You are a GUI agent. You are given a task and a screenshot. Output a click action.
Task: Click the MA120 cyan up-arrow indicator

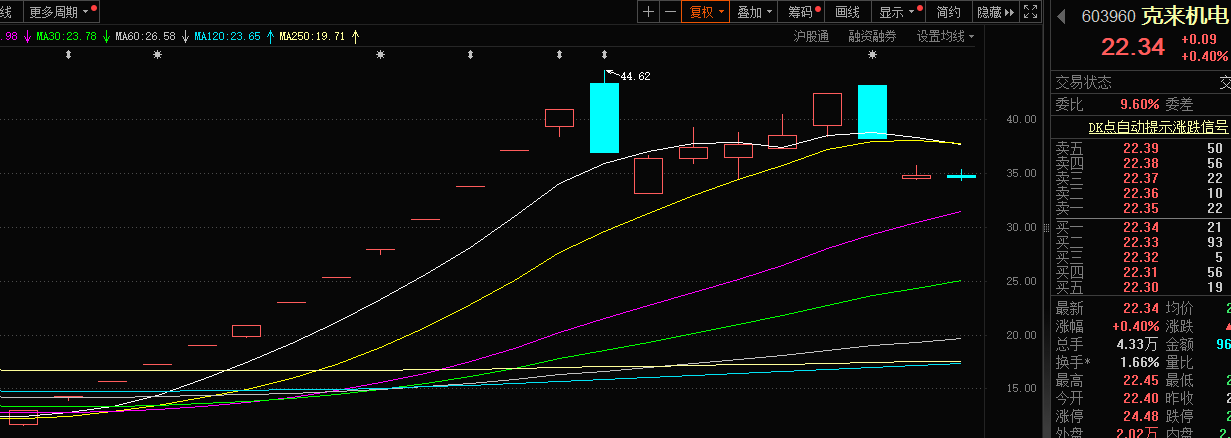tap(270, 36)
